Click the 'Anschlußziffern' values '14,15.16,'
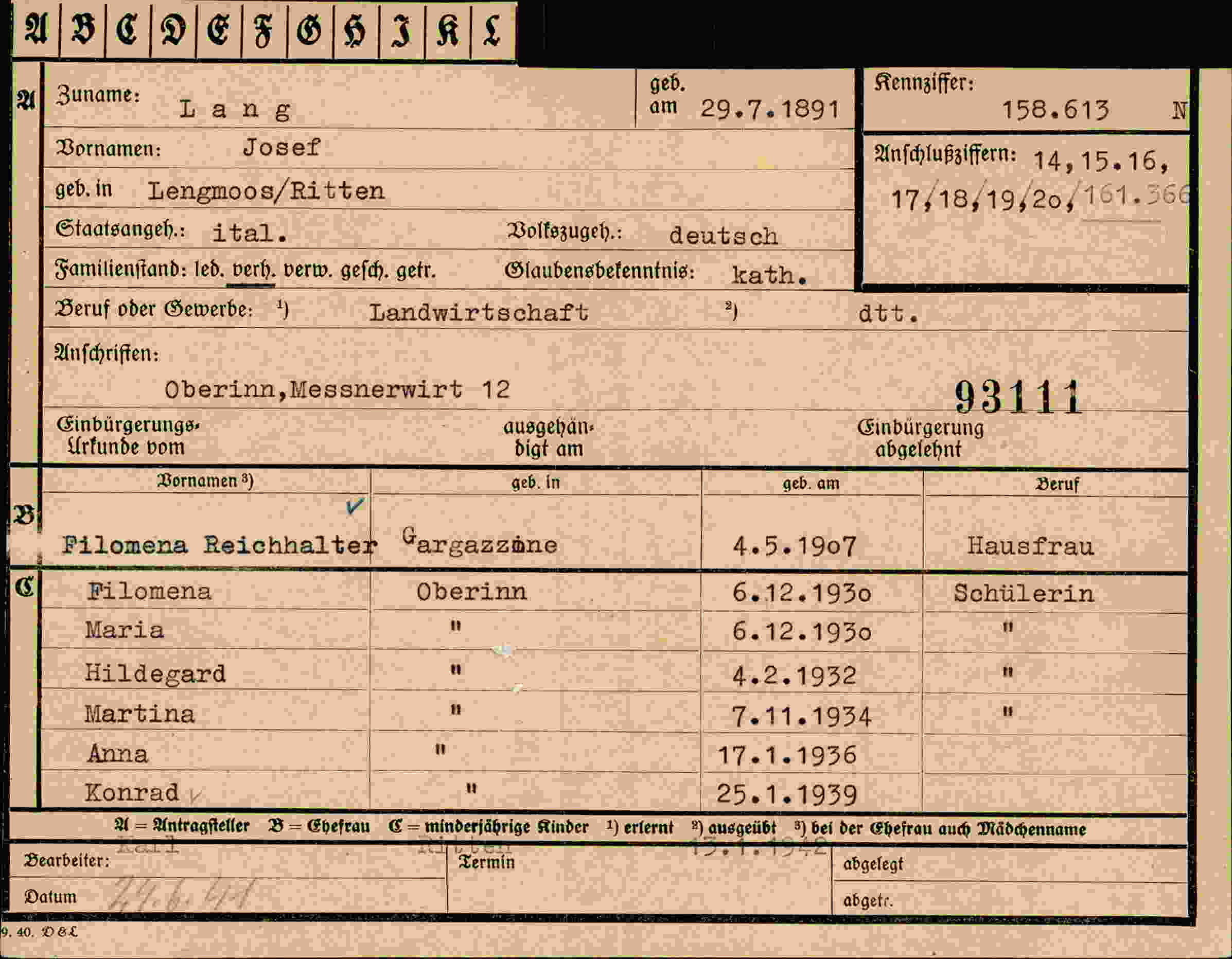Screen dimensions: 1232x959 (1101, 162)
